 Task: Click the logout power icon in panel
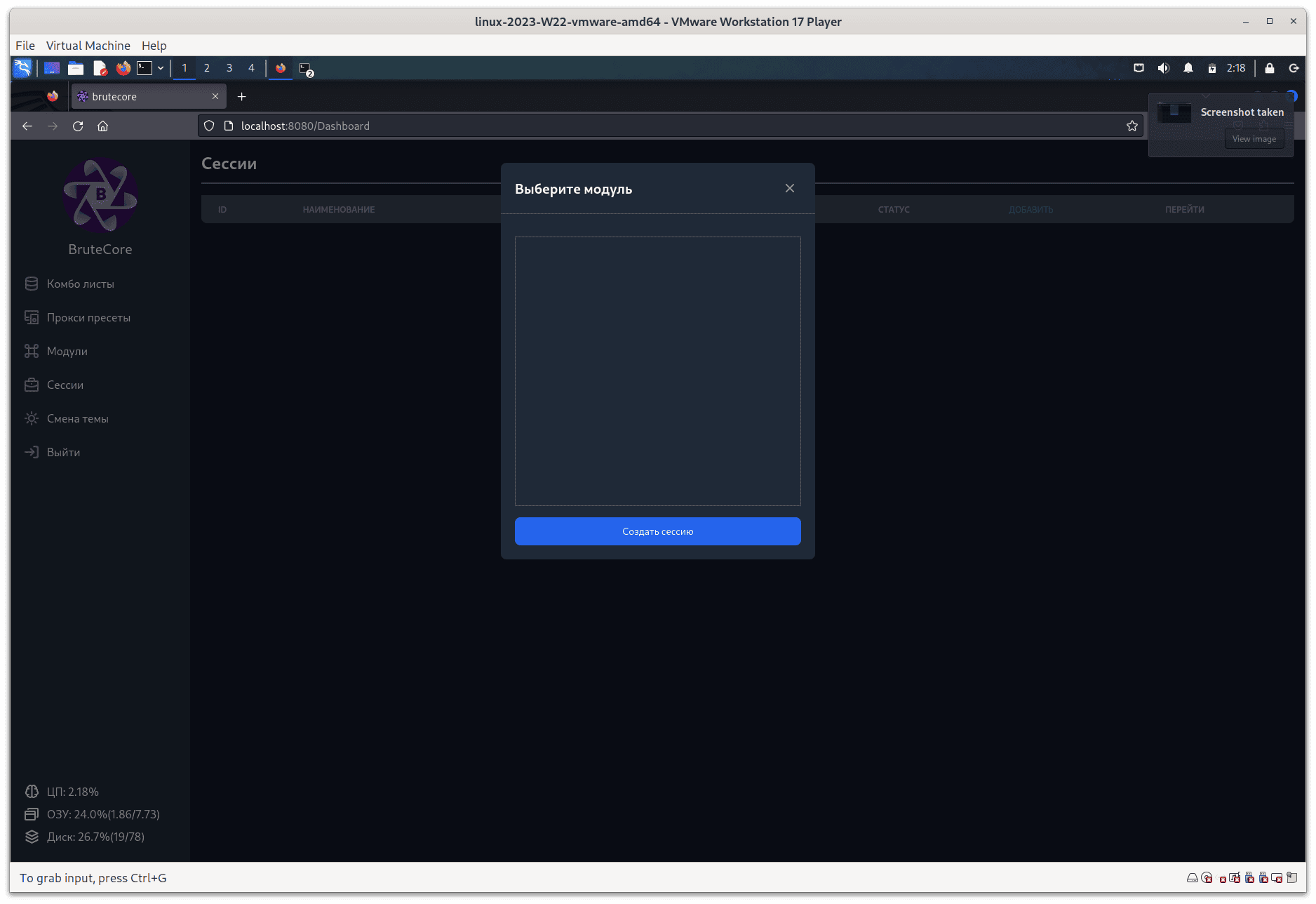[x=1294, y=68]
